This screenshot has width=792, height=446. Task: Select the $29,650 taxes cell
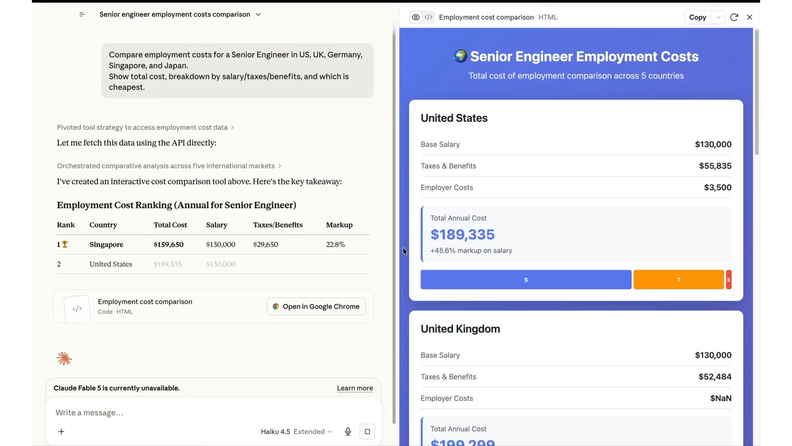tap(265, 244)
